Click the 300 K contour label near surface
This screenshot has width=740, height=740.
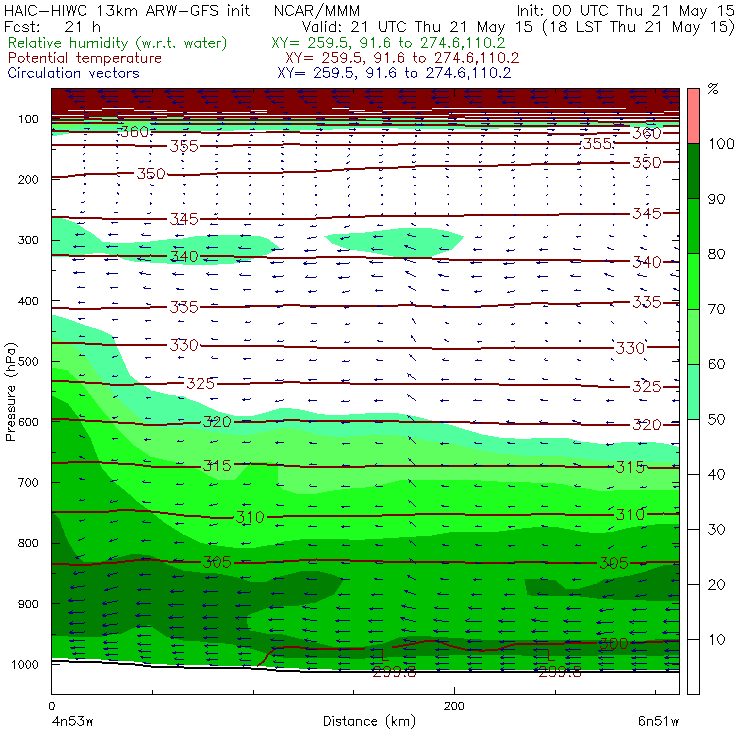click(x=614, y=644)
